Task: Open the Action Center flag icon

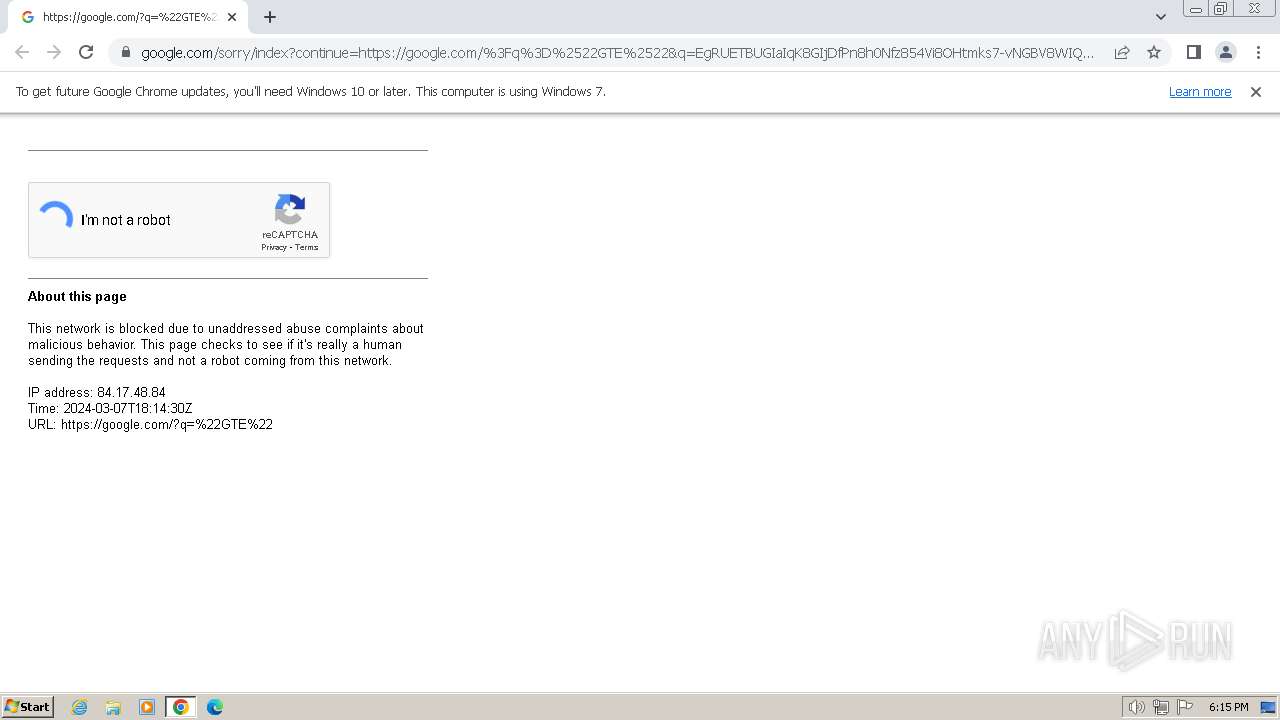Action: pos(1185,707)
